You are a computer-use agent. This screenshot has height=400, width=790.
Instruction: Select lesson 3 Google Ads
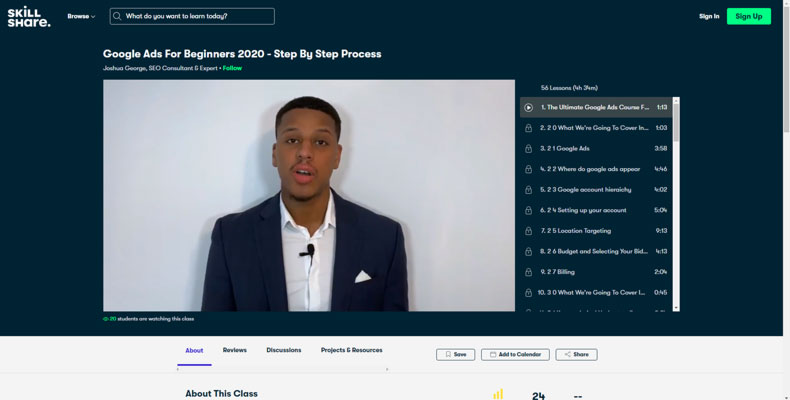[x=596, y=149]
